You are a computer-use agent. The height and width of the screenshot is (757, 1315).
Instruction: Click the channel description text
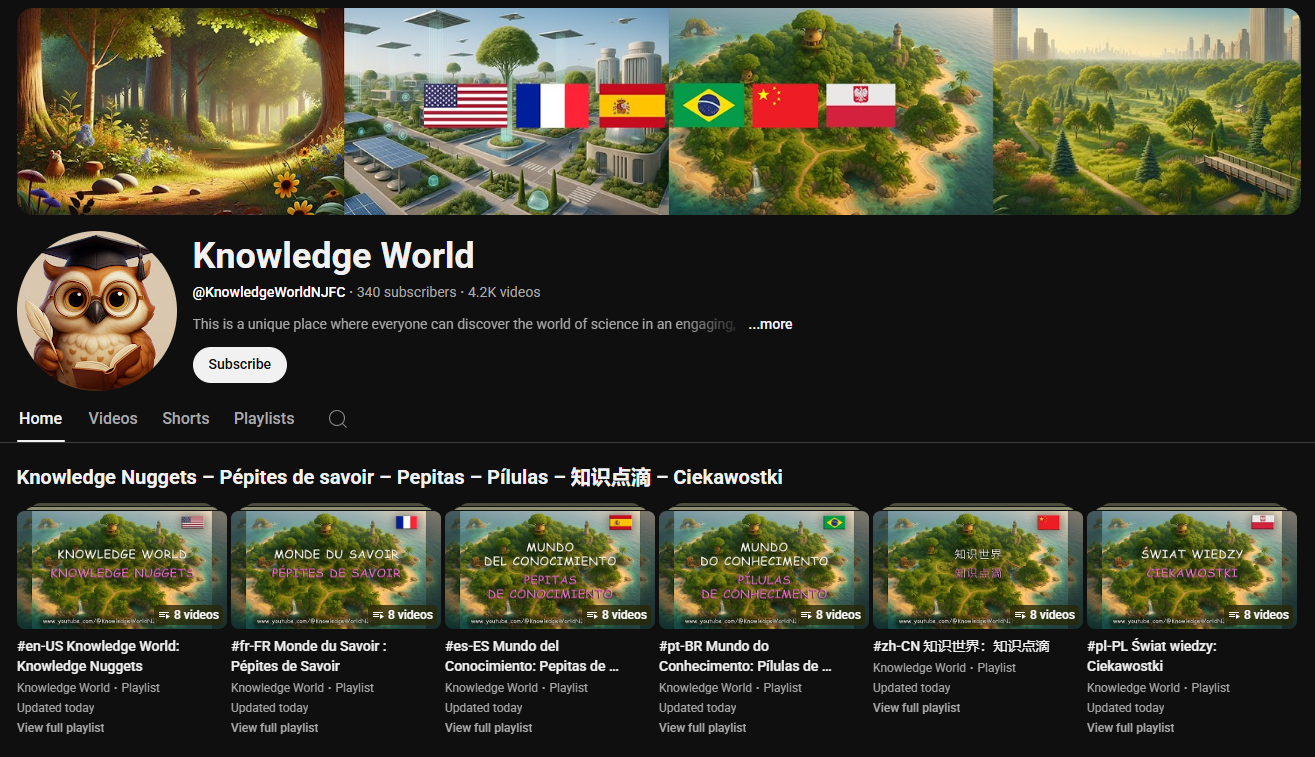click(464, 325)
